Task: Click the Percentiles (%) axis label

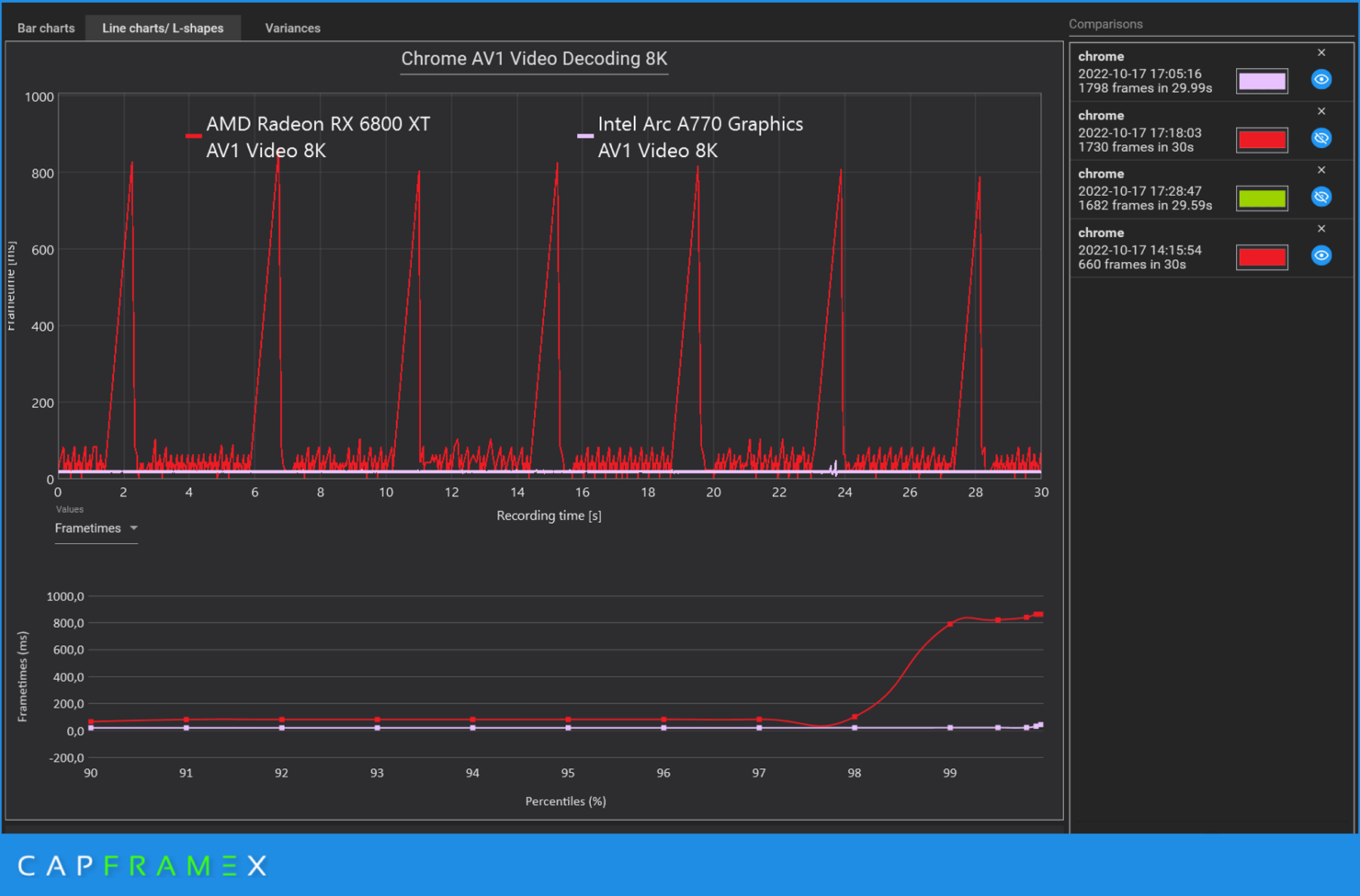Action: (565, 801)
